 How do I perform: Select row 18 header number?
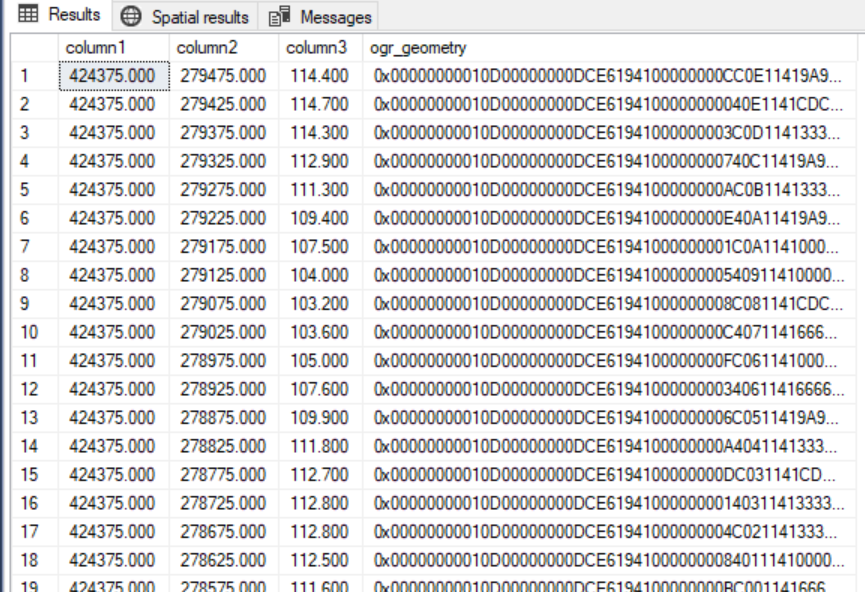click(34, 560)
